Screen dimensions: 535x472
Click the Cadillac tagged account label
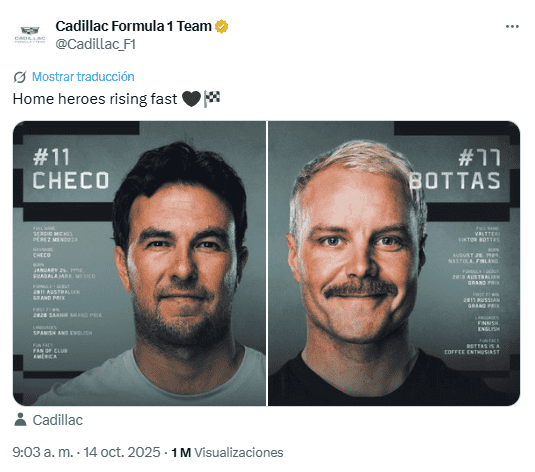[57, 420]
